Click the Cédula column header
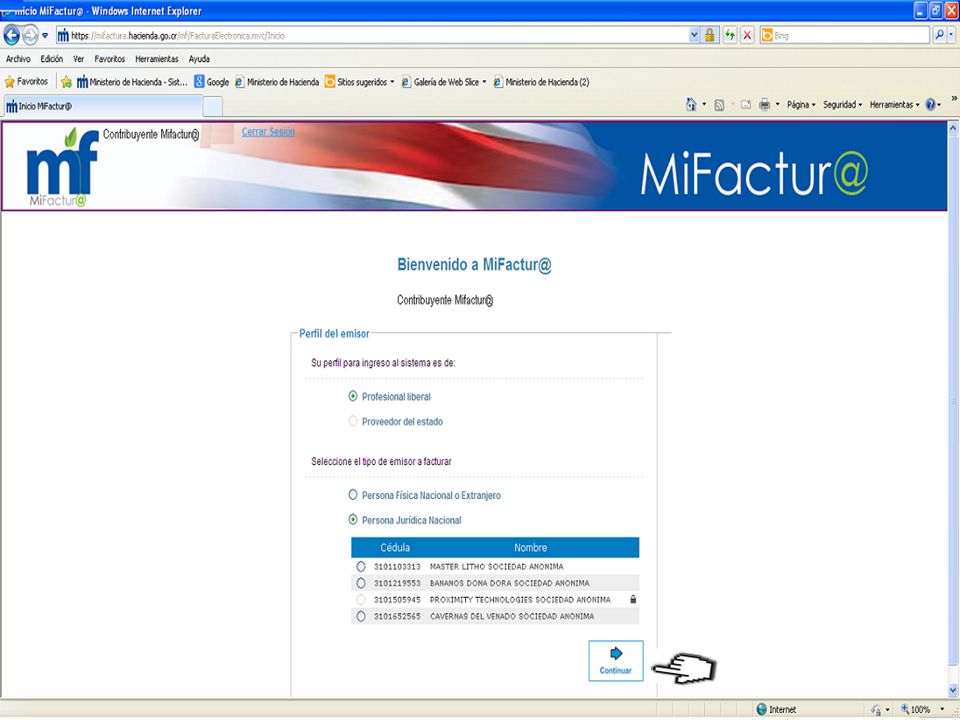 click(x=395, y=547)
